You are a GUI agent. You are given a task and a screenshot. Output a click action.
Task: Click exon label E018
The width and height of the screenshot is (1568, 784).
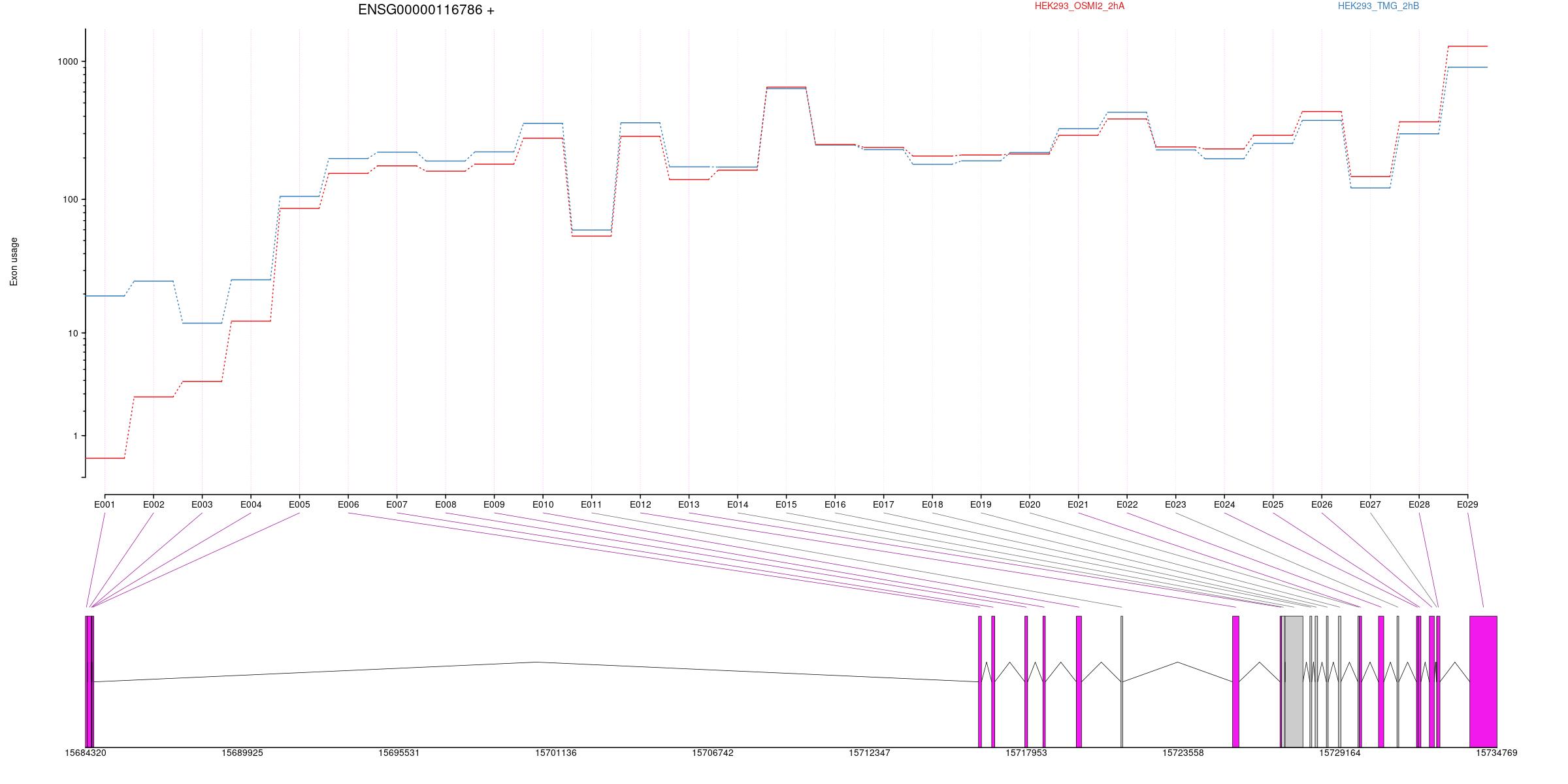[x=932, y=504]
